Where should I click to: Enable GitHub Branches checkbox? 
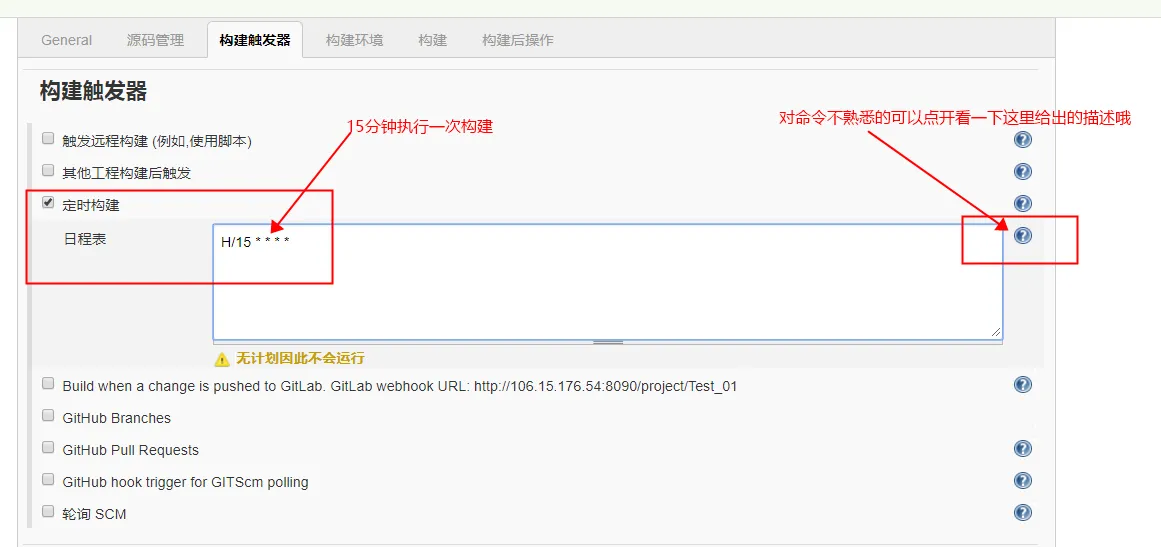coord(48,415)
